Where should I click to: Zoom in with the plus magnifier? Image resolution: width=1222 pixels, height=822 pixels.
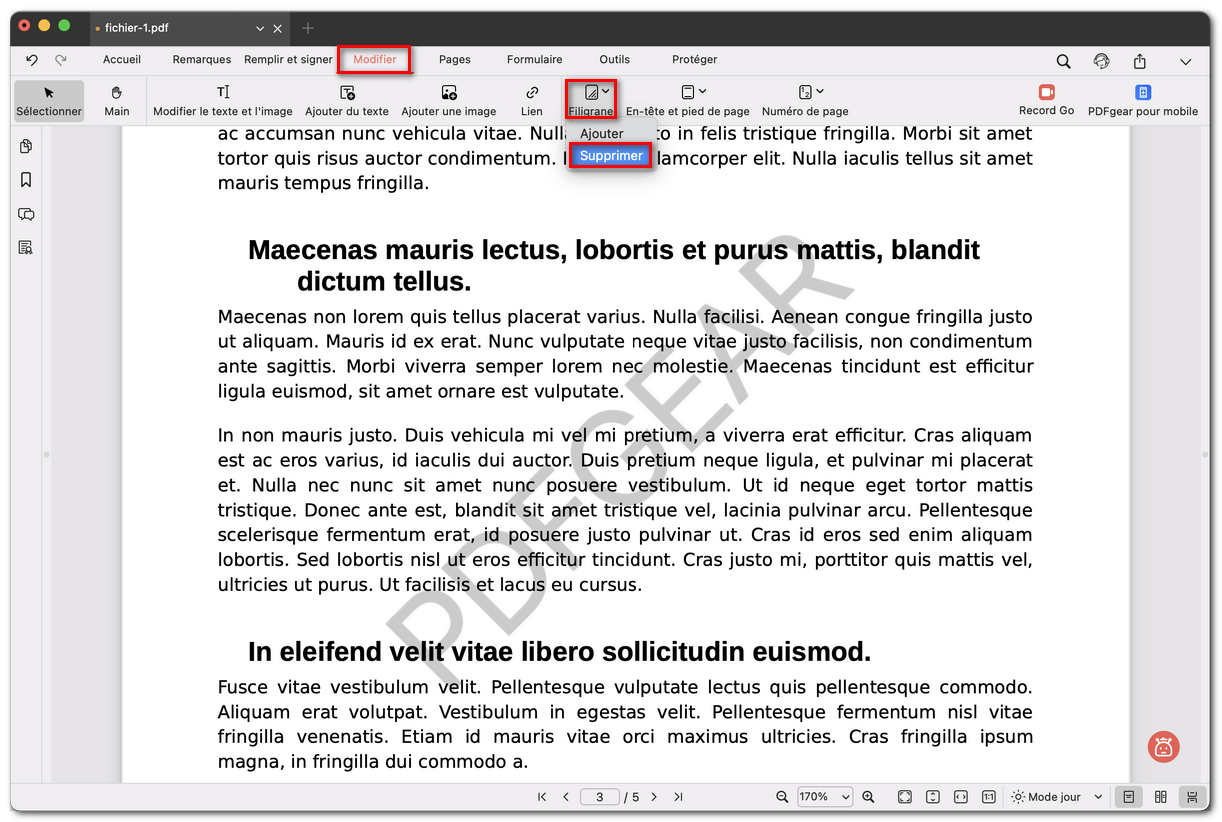868,797
